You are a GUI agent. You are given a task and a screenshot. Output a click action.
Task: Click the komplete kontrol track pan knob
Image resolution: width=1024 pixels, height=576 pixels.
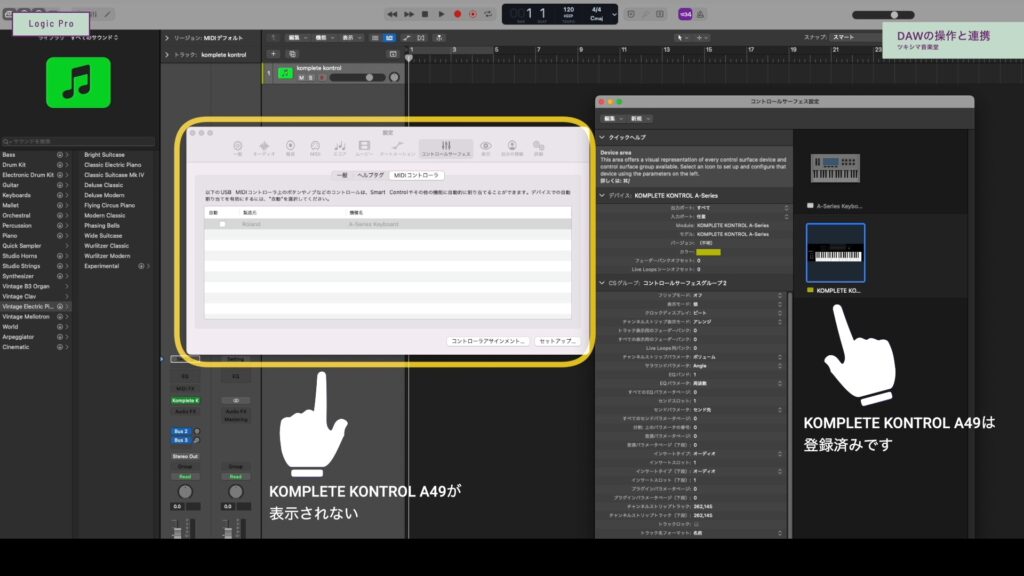click(x=394, y=77)
